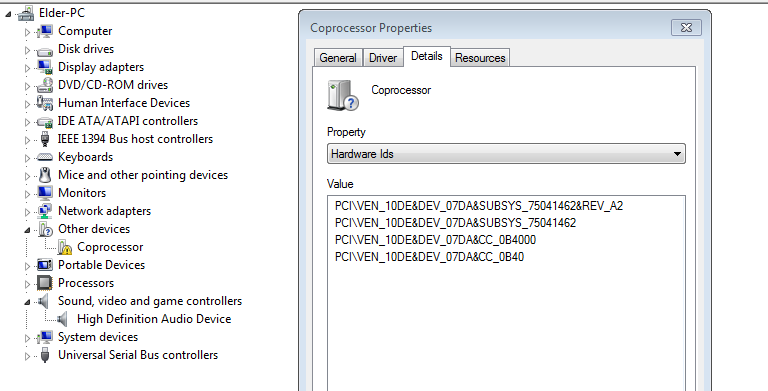The image size is (768, 391).
Task: Expand the System devices node
Action: (27, 338)
